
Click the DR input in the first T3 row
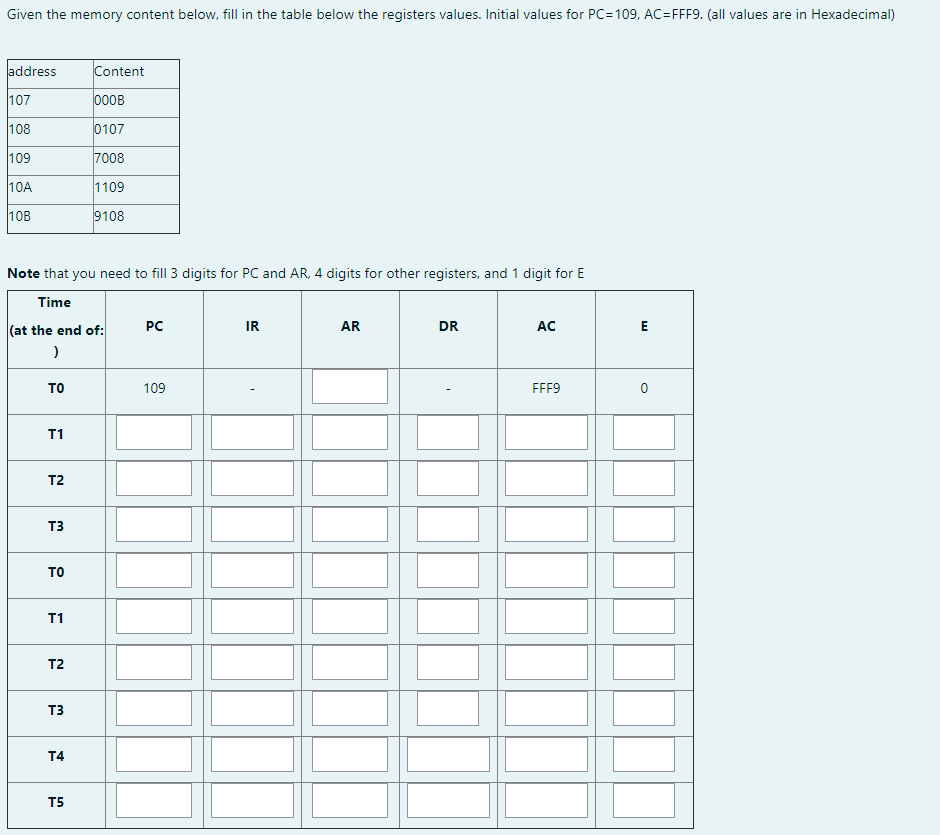click(448, 524)
